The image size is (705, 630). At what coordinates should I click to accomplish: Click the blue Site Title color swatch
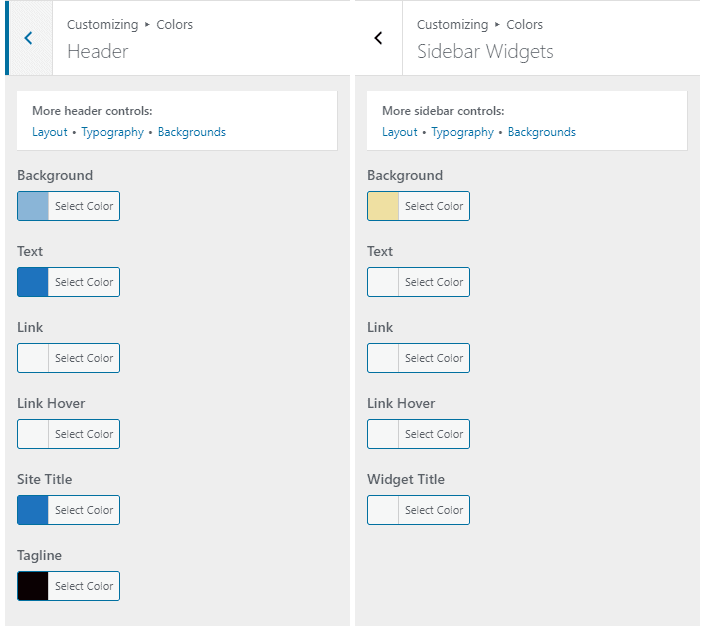(x=33, y=510)
